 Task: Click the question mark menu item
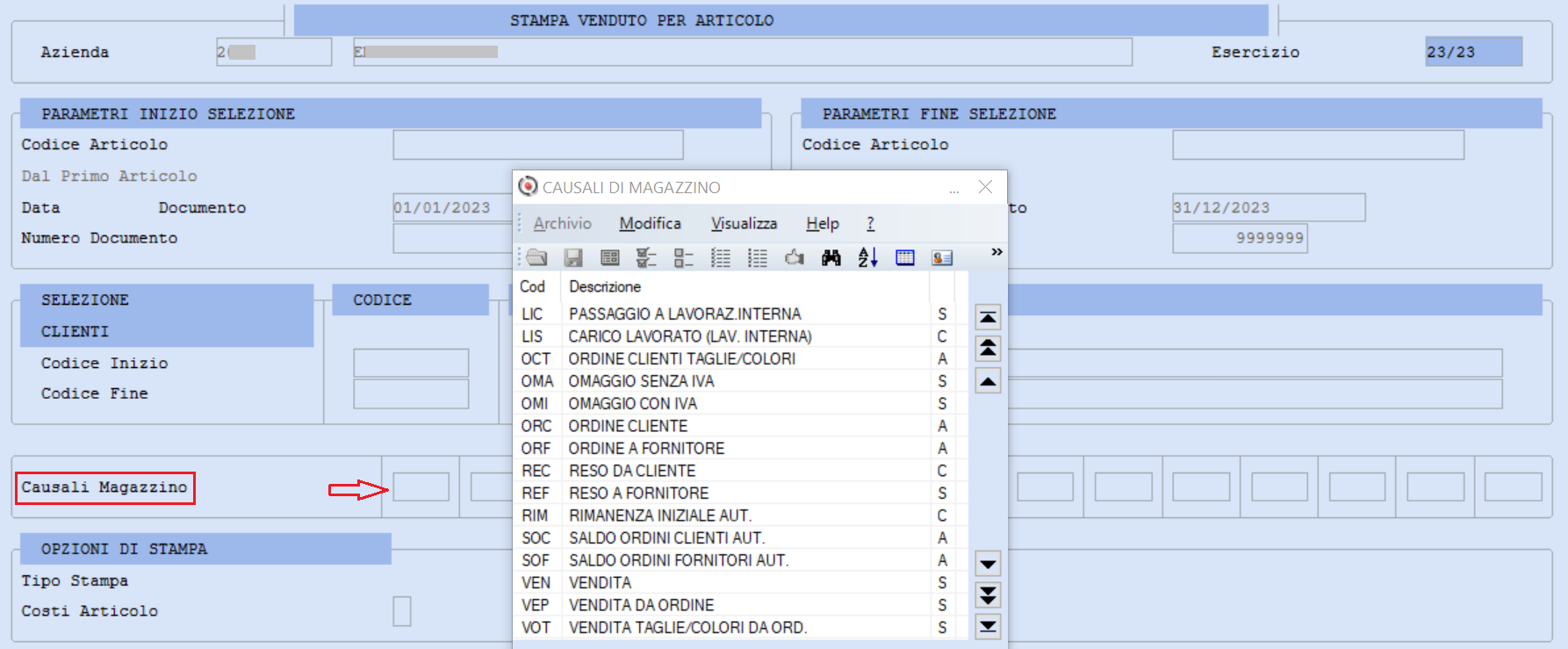point(870,224)
